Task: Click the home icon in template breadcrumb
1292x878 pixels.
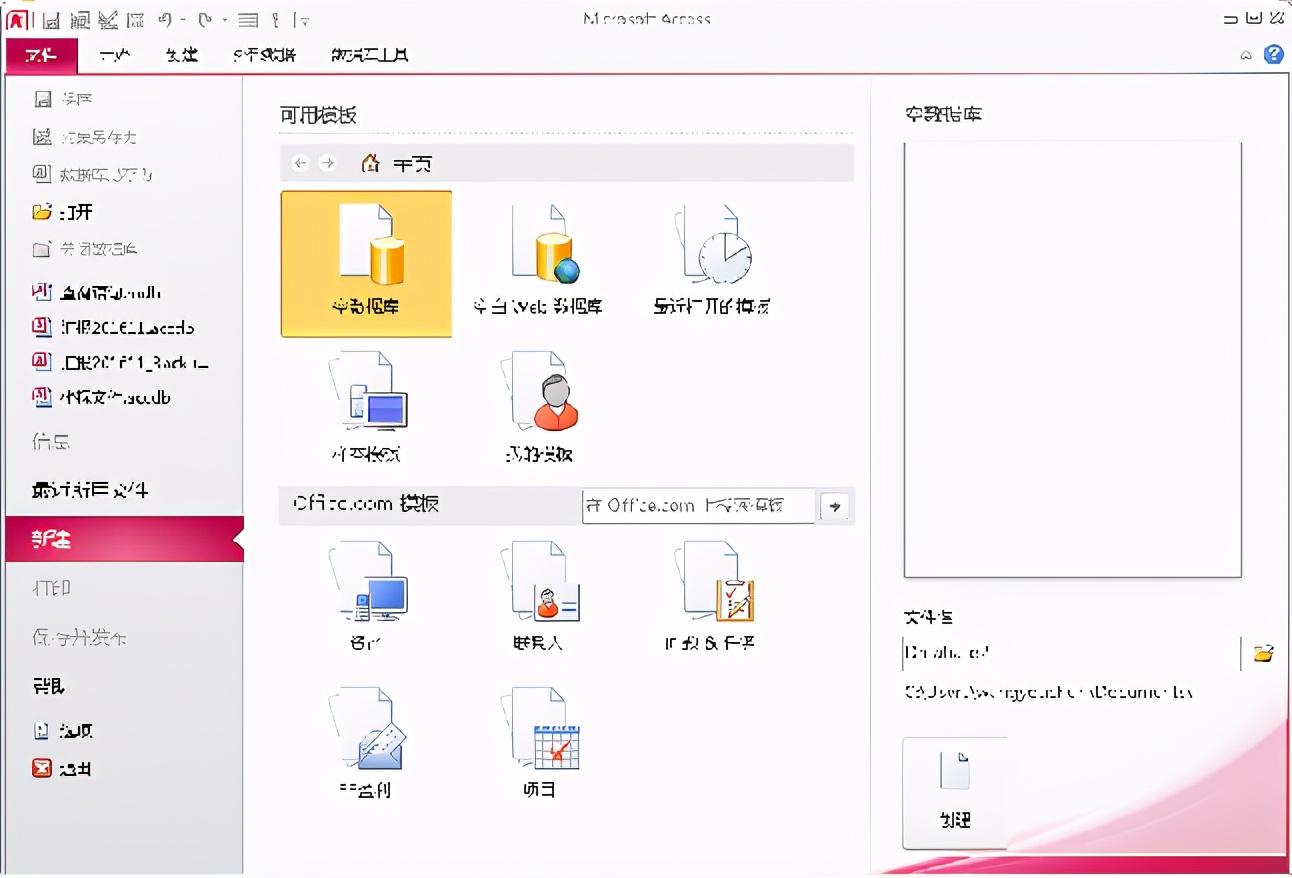Action: coord(369,163)
